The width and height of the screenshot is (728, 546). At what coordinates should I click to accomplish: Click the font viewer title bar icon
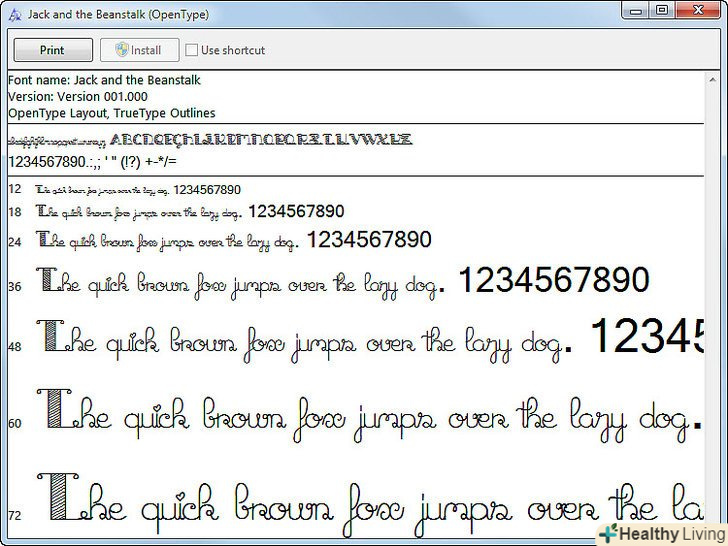tap(15, 15)
